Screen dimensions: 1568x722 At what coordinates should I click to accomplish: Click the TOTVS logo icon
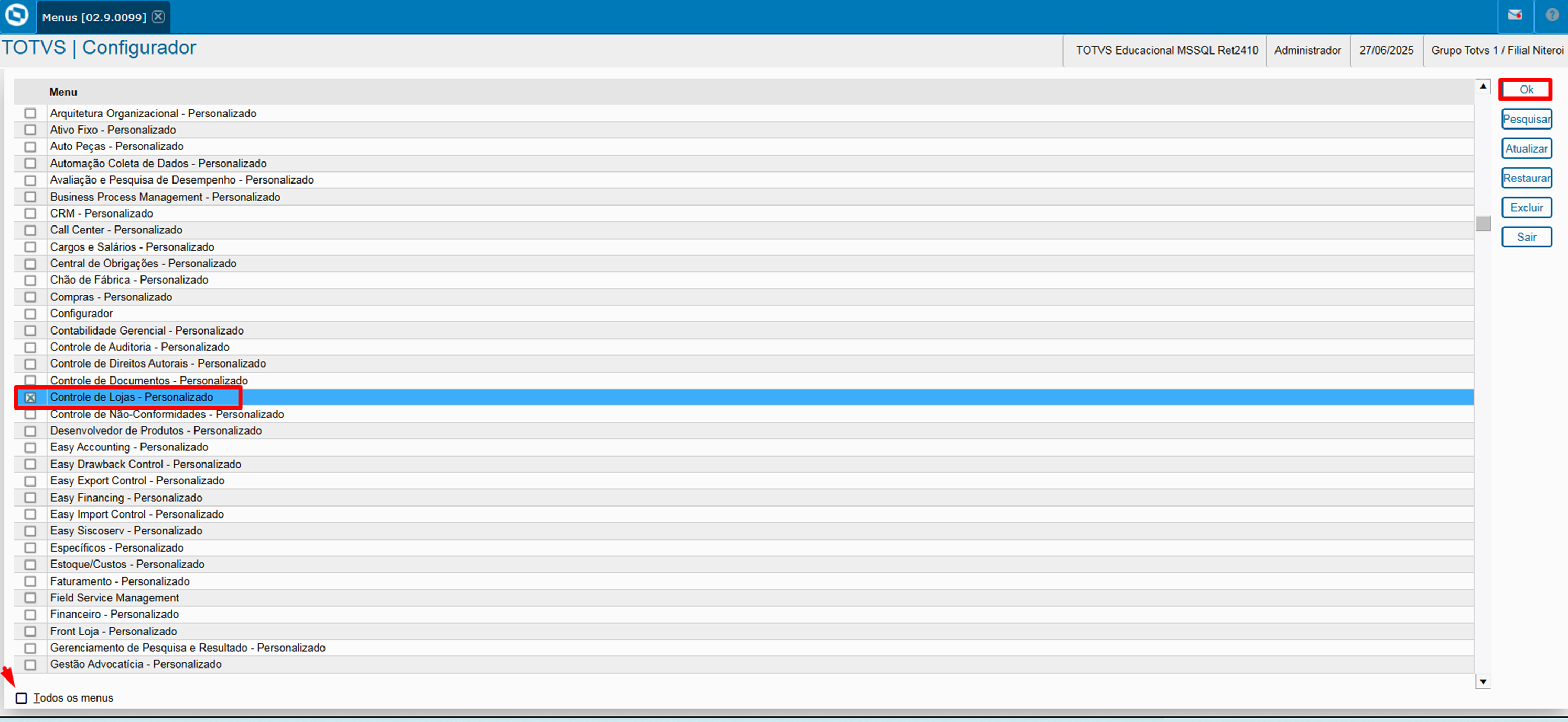(x=16, y=15)
